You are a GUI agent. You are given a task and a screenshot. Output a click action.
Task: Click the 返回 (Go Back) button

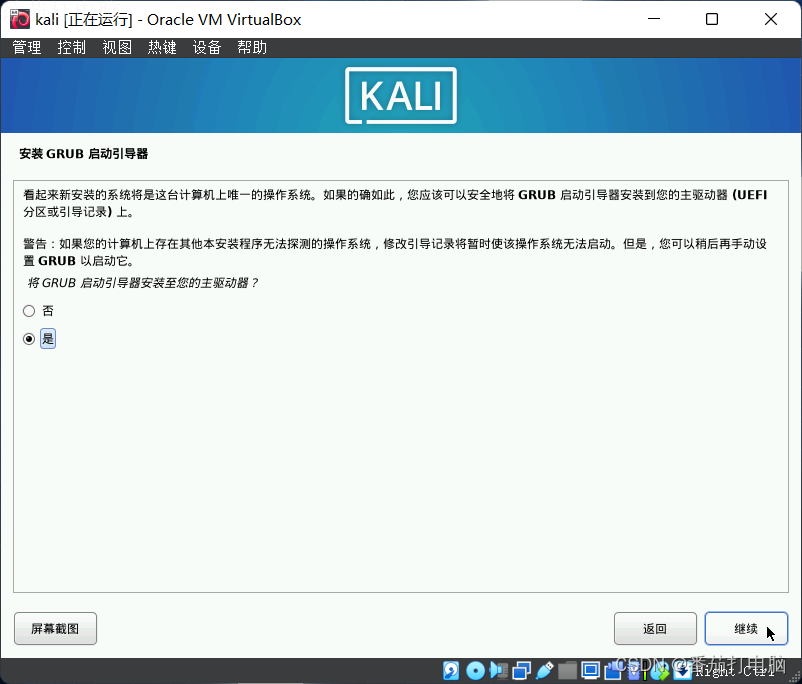655,628
